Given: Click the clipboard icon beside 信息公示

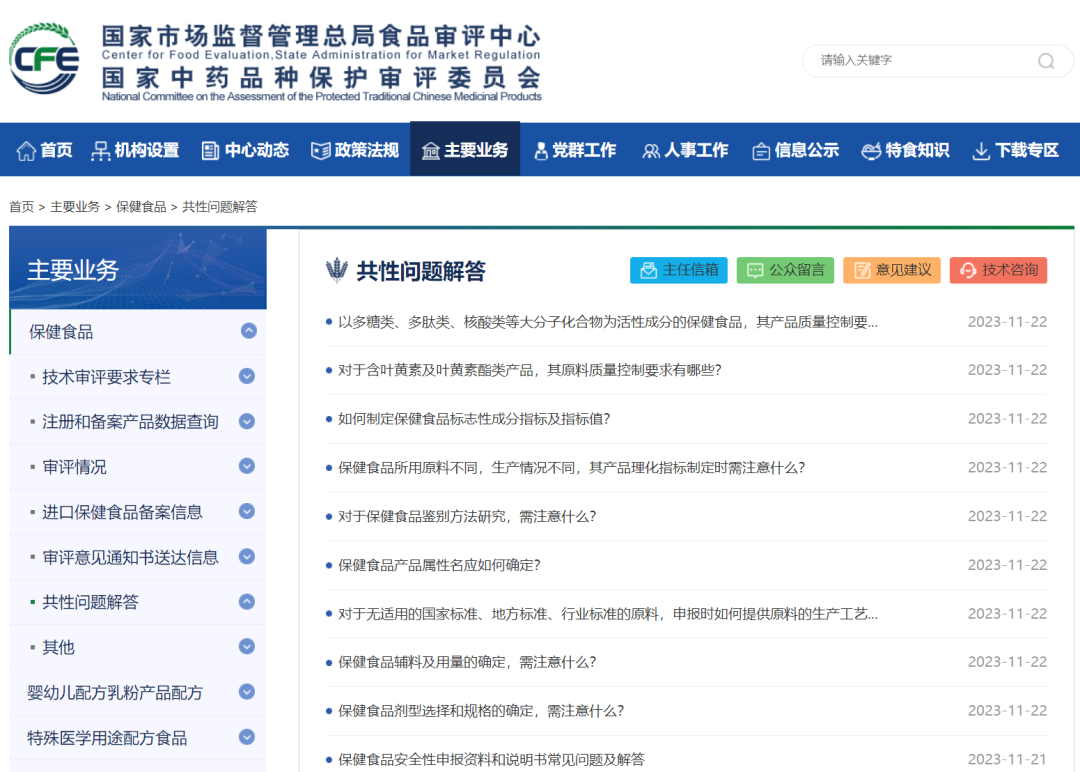Looking at the screenshot, I should [x=761, y=151].
